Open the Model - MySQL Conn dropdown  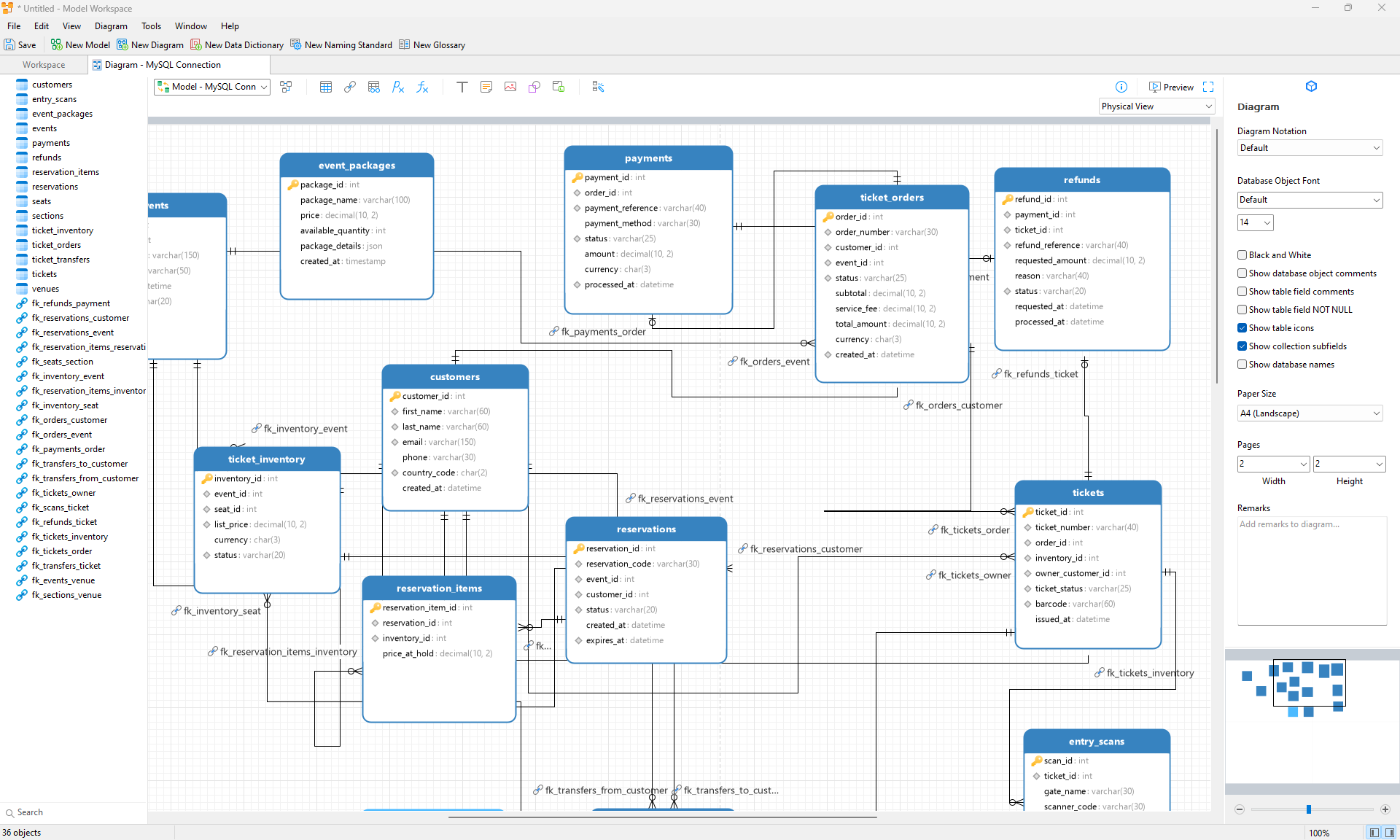pyautogui.click(x=212, y=87)
